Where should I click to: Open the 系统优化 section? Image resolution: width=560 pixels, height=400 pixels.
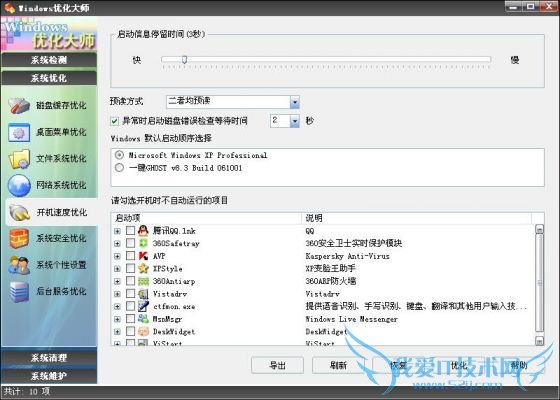tap(49, 78)
